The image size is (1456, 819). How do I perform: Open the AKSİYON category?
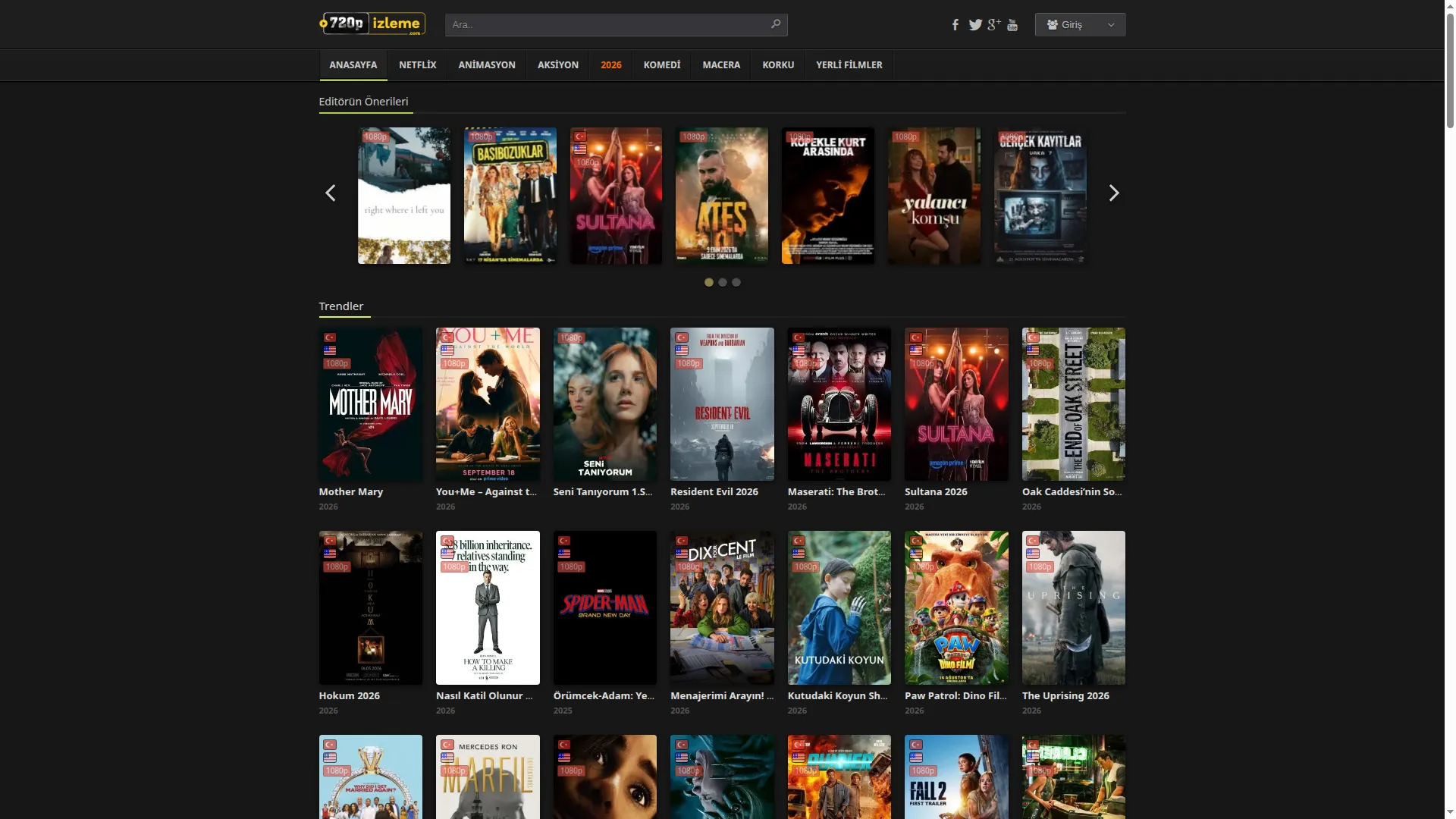558,65
